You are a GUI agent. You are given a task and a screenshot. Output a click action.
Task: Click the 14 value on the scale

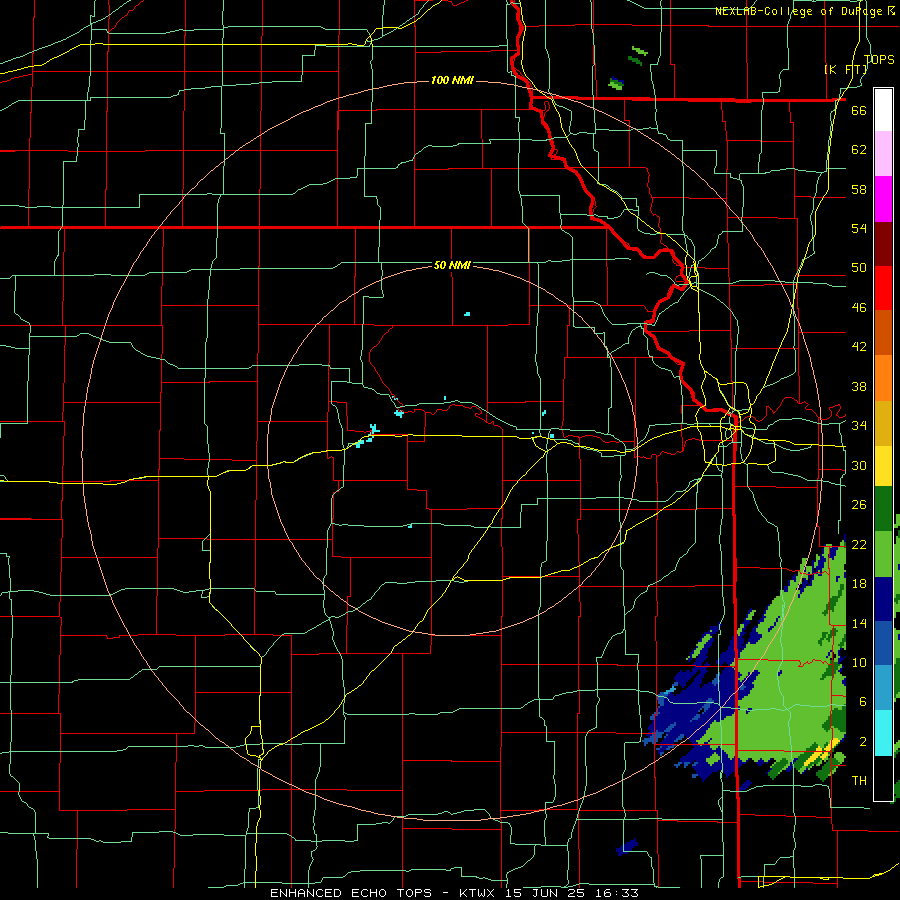859,623
